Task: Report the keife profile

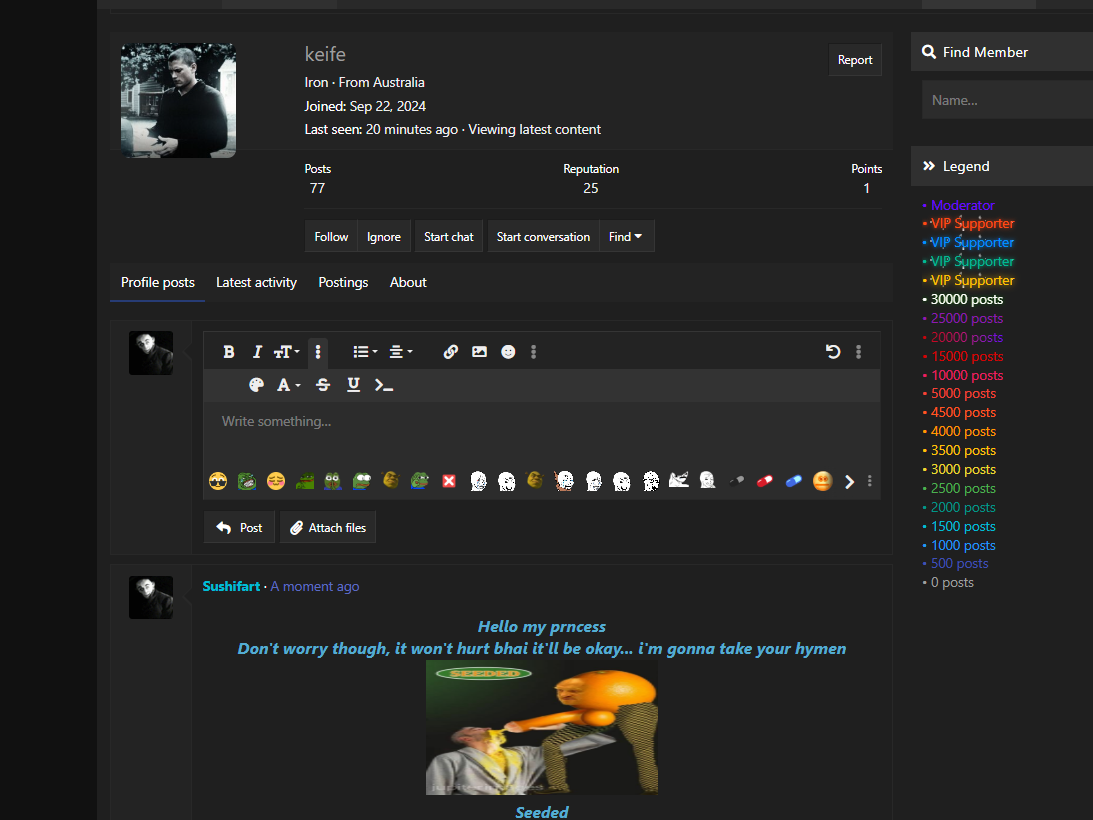Action: tap(855, 60)
